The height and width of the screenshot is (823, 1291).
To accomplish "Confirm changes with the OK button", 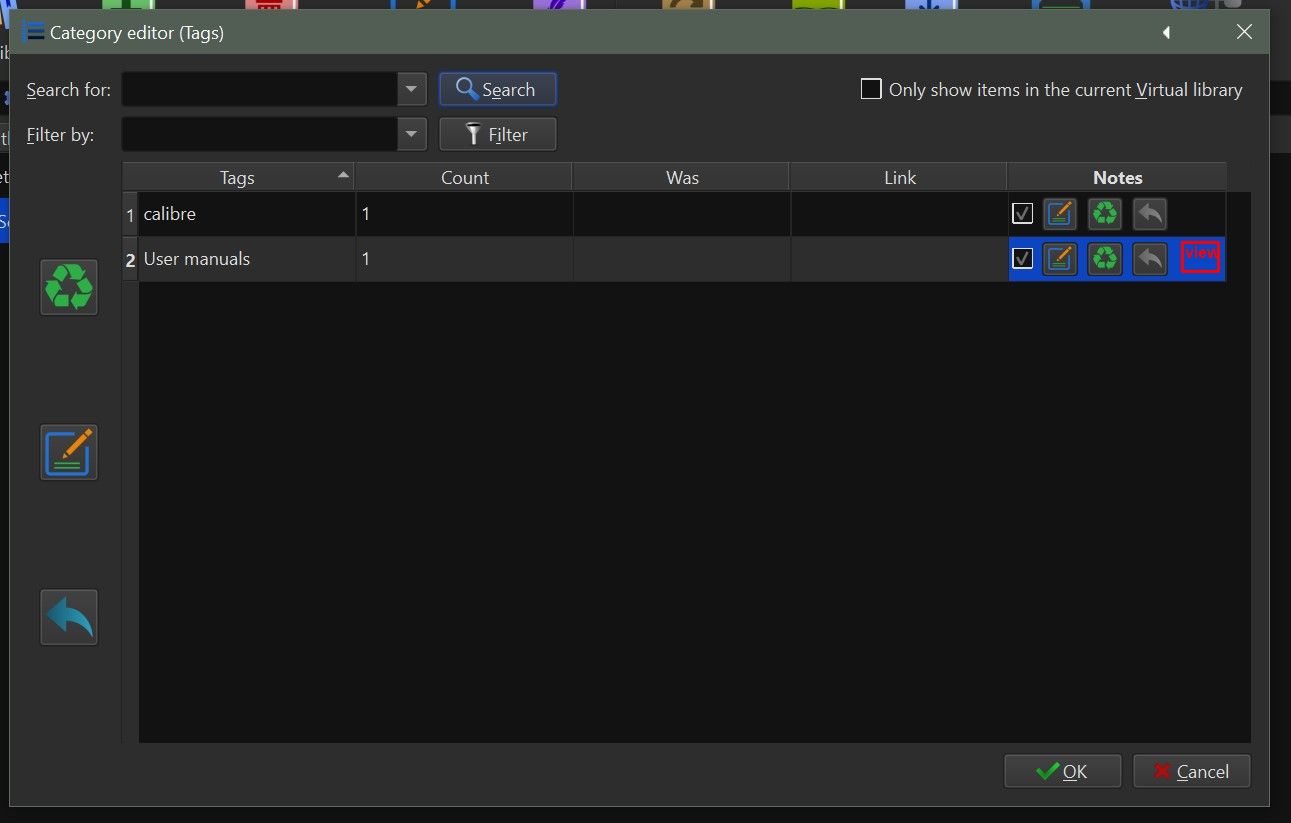I will pos(1063,771).
